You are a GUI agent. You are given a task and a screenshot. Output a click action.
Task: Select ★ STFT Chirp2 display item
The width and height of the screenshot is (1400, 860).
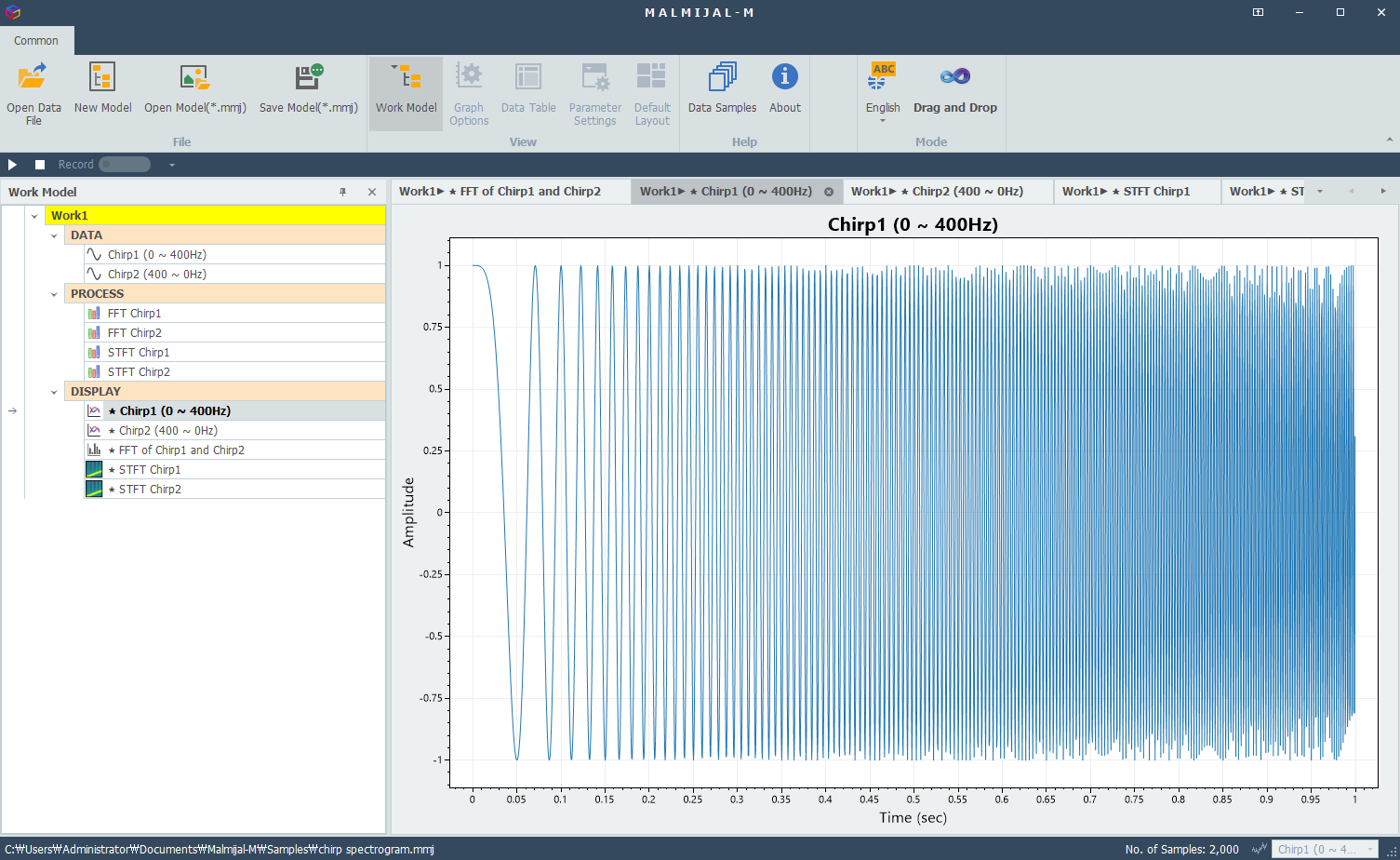coord(234,490)
